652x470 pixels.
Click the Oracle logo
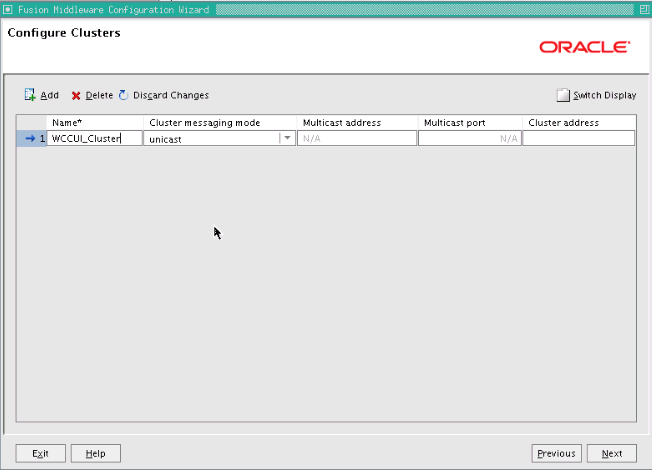(585, 47)
